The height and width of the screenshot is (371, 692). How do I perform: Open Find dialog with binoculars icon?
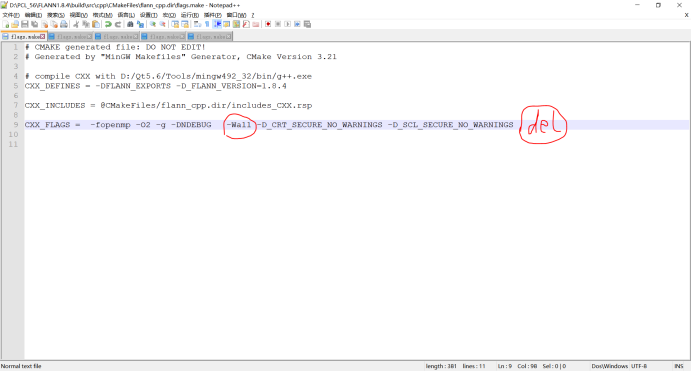(x=130, y=24)
